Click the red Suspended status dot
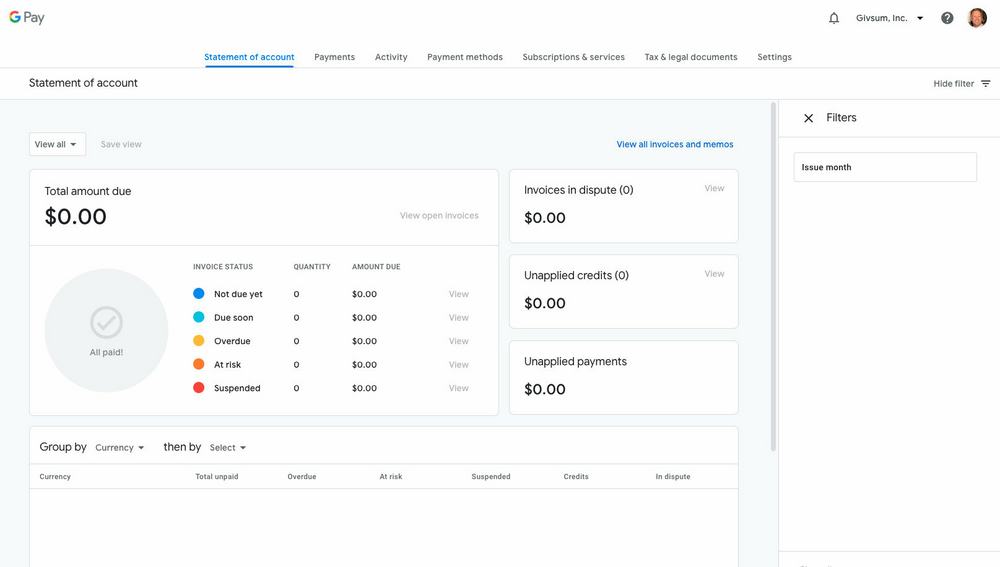Image resolution: width=1000 pixels, height=567 pixels. coord(198,388)
